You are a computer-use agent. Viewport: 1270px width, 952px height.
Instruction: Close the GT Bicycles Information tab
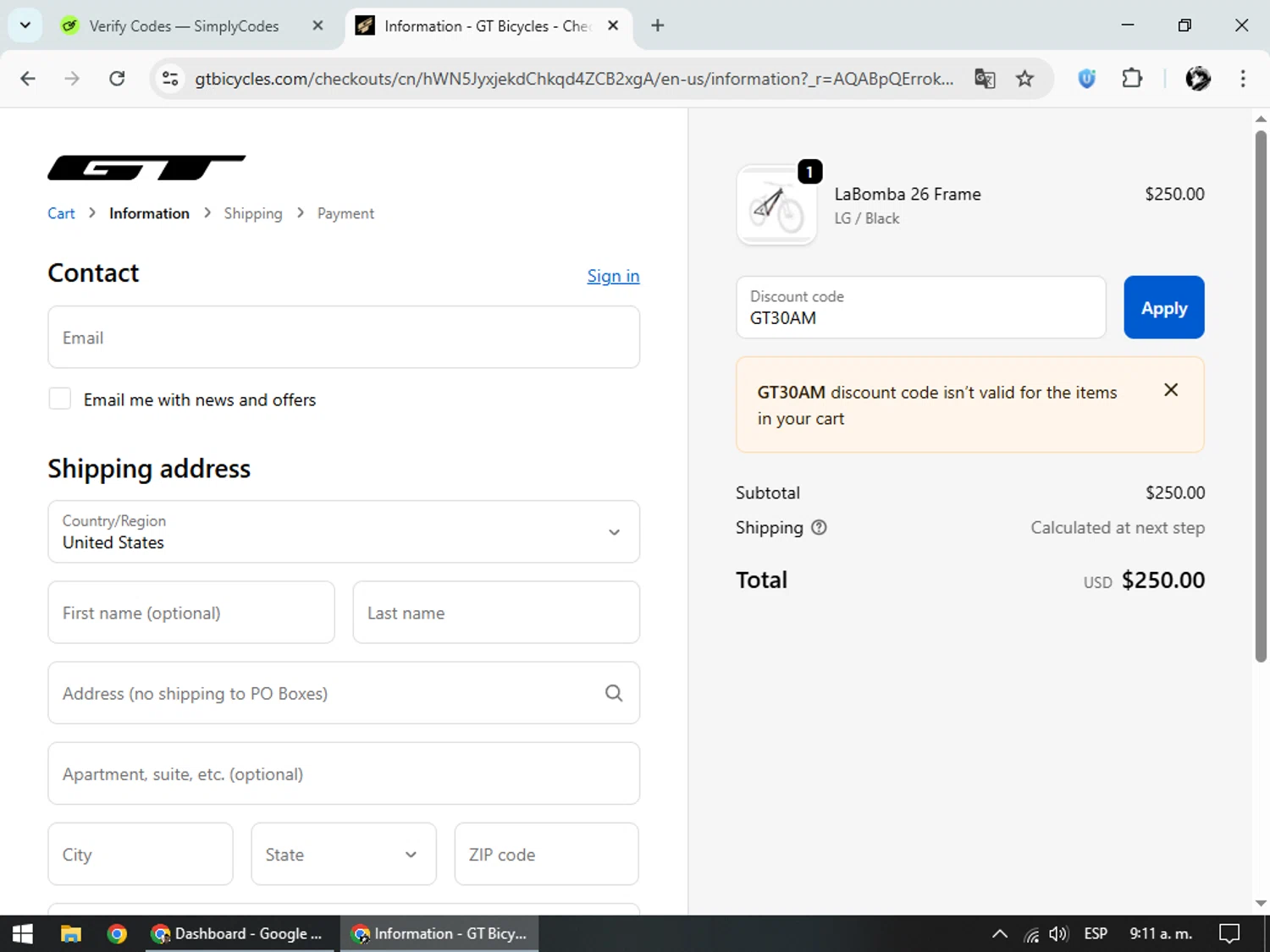point(613,25)
